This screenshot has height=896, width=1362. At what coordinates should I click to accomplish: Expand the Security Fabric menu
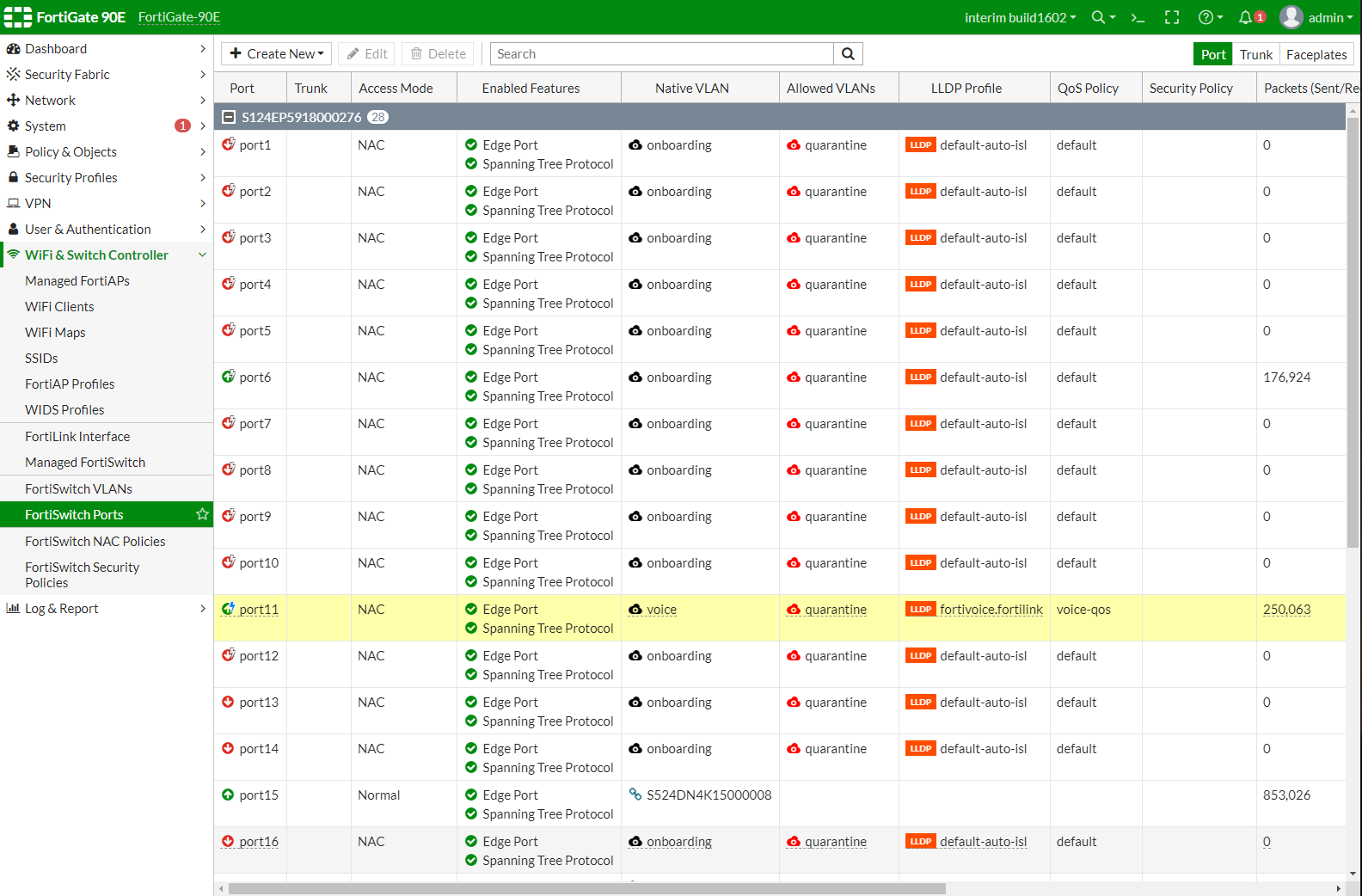tap(107, 74)
